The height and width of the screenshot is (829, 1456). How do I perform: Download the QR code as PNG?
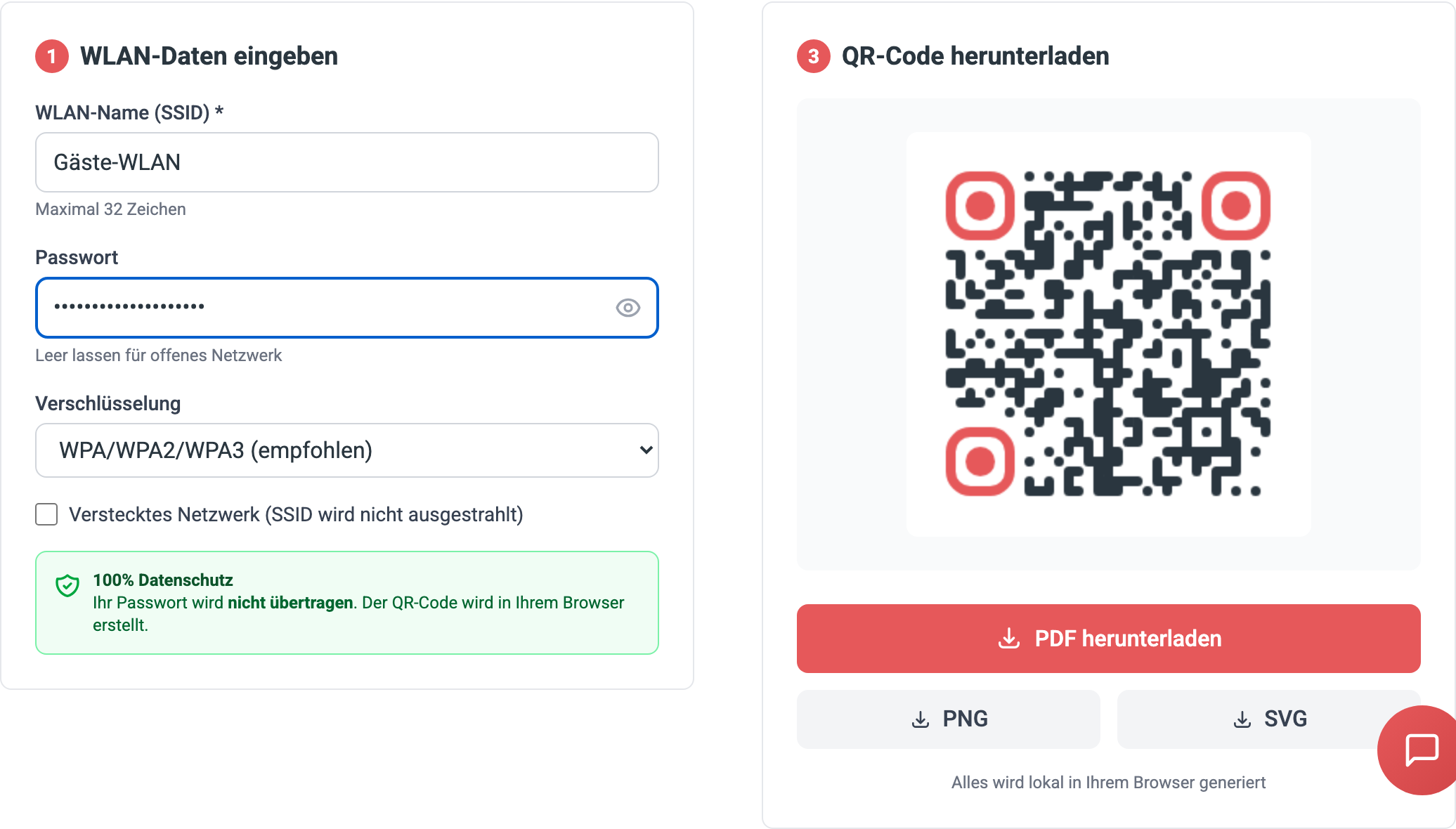[x=948, y=719]
